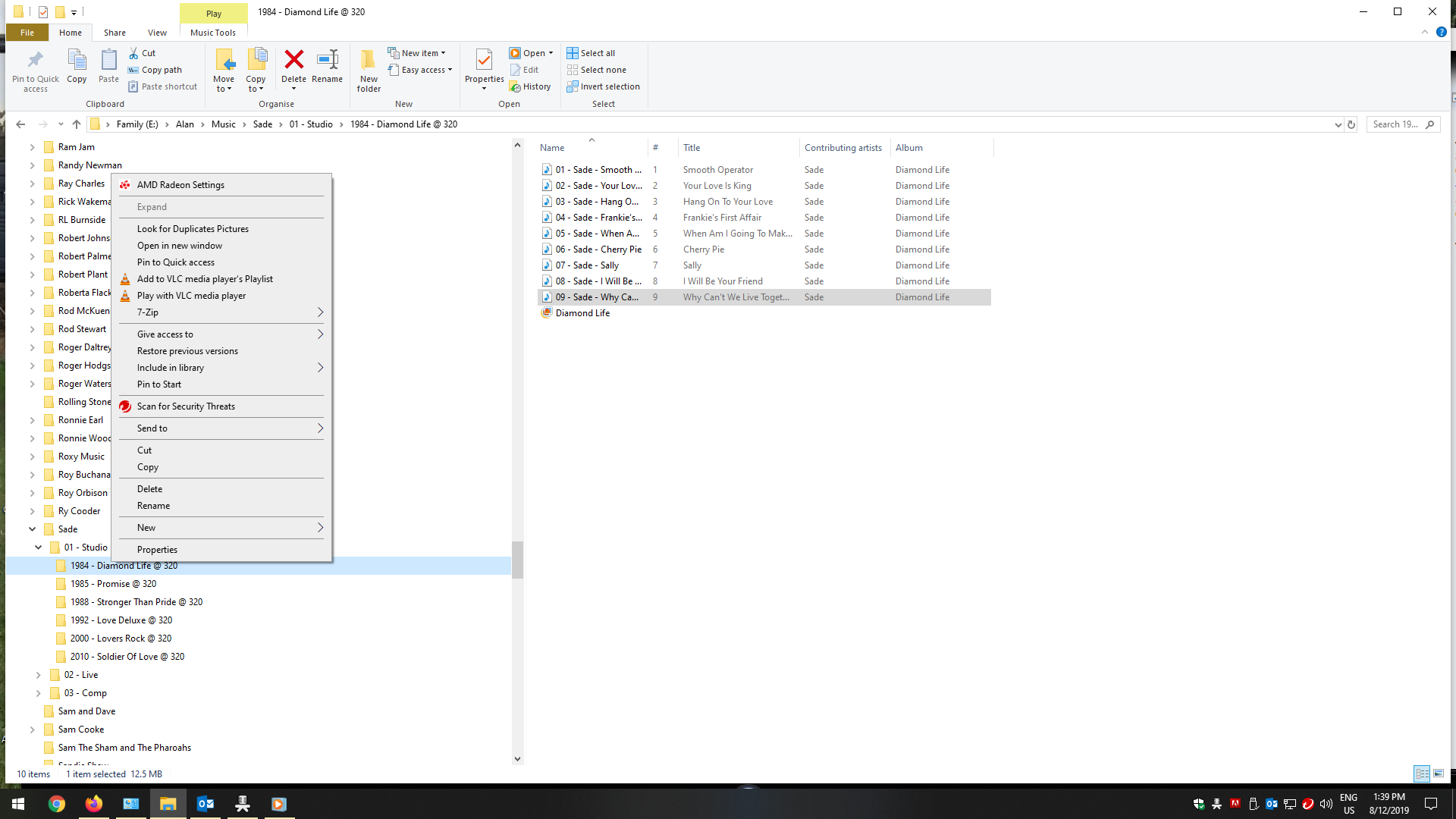The image size is (1456, 819).
Task: Choose Add to VLC media player's Playlist
Action: tap(221, 279)
